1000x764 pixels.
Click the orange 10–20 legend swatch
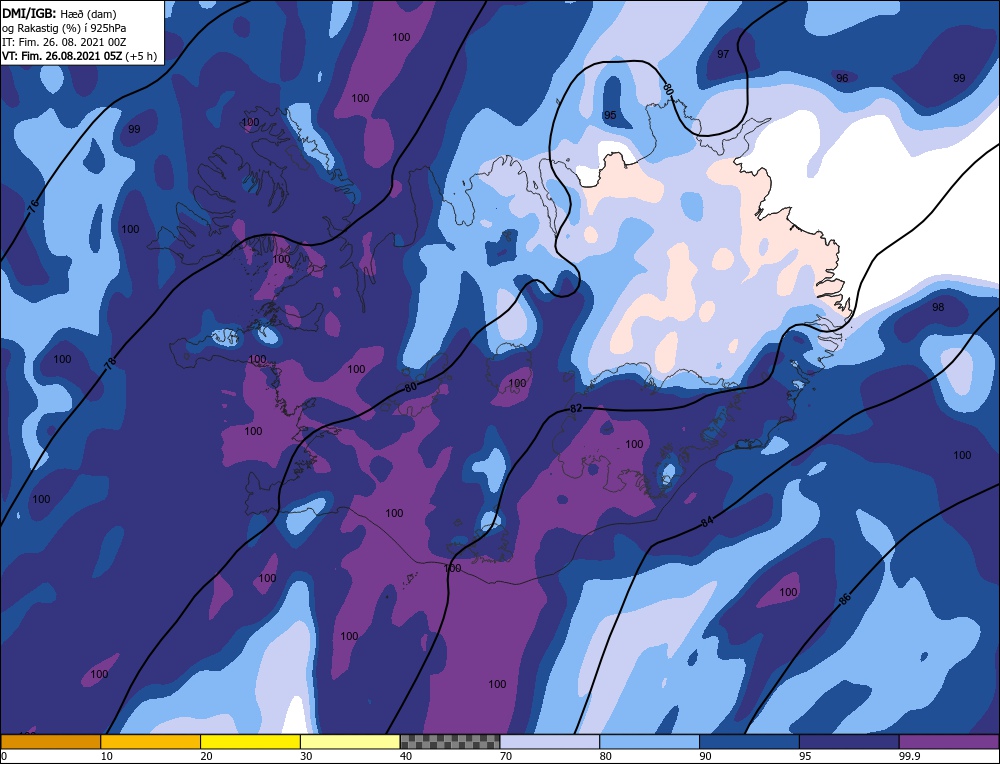151,741
